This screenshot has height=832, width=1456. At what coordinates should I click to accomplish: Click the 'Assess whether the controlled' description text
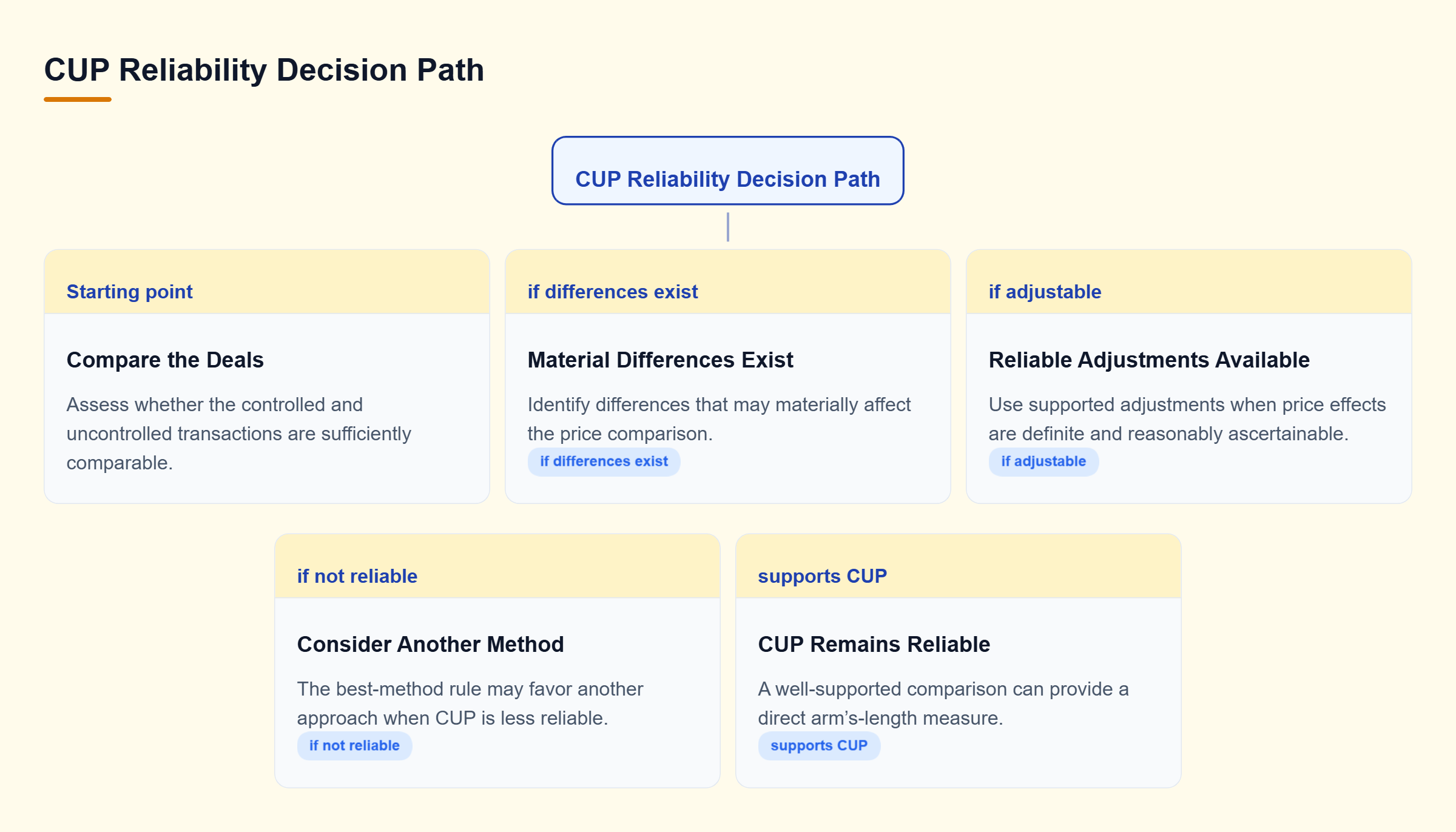tap(239, 434)
